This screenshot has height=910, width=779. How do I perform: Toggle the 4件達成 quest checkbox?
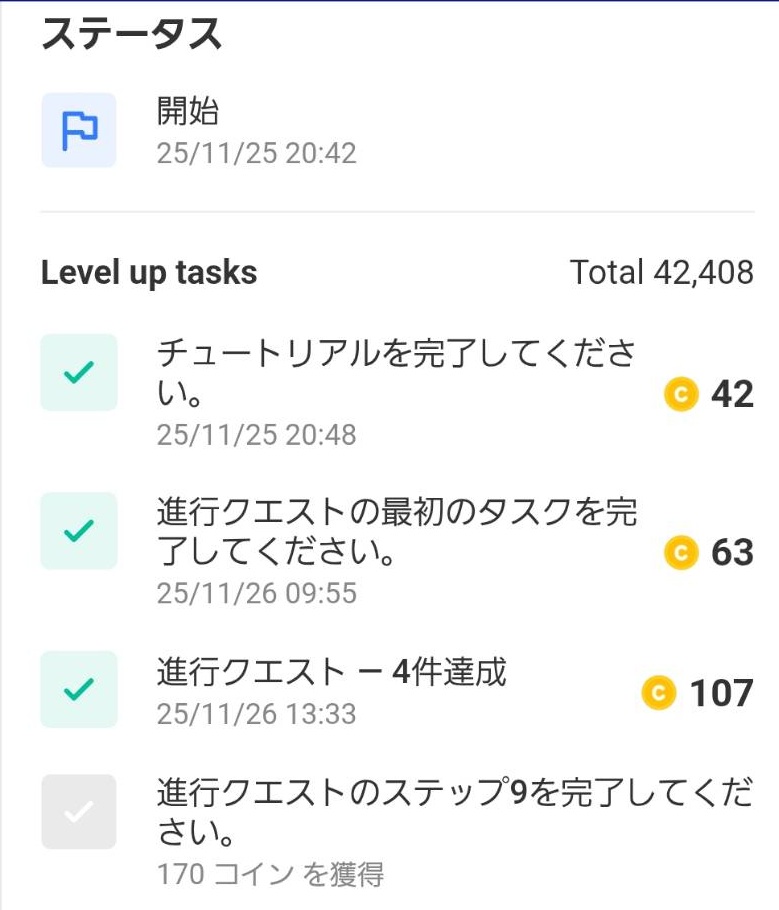pos(79,689)
